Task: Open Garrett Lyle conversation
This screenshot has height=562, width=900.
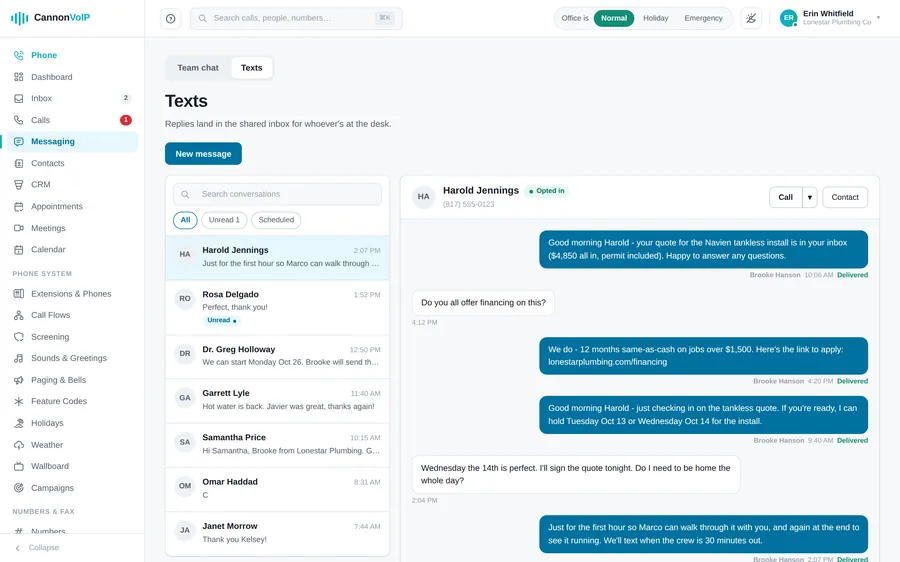Action: [x=277, y=401]
